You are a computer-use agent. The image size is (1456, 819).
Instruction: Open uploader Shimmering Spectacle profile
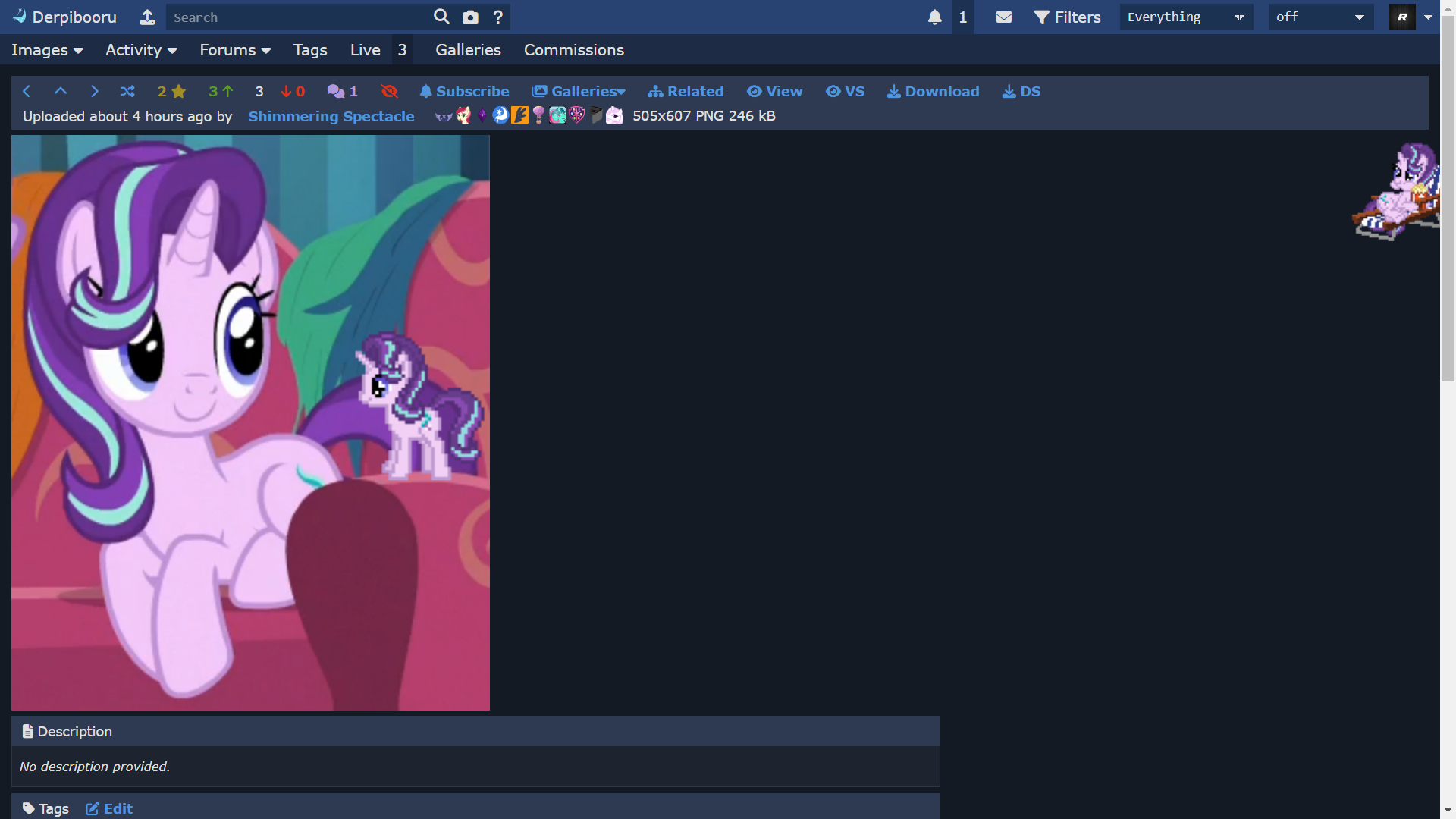(331, 116)
